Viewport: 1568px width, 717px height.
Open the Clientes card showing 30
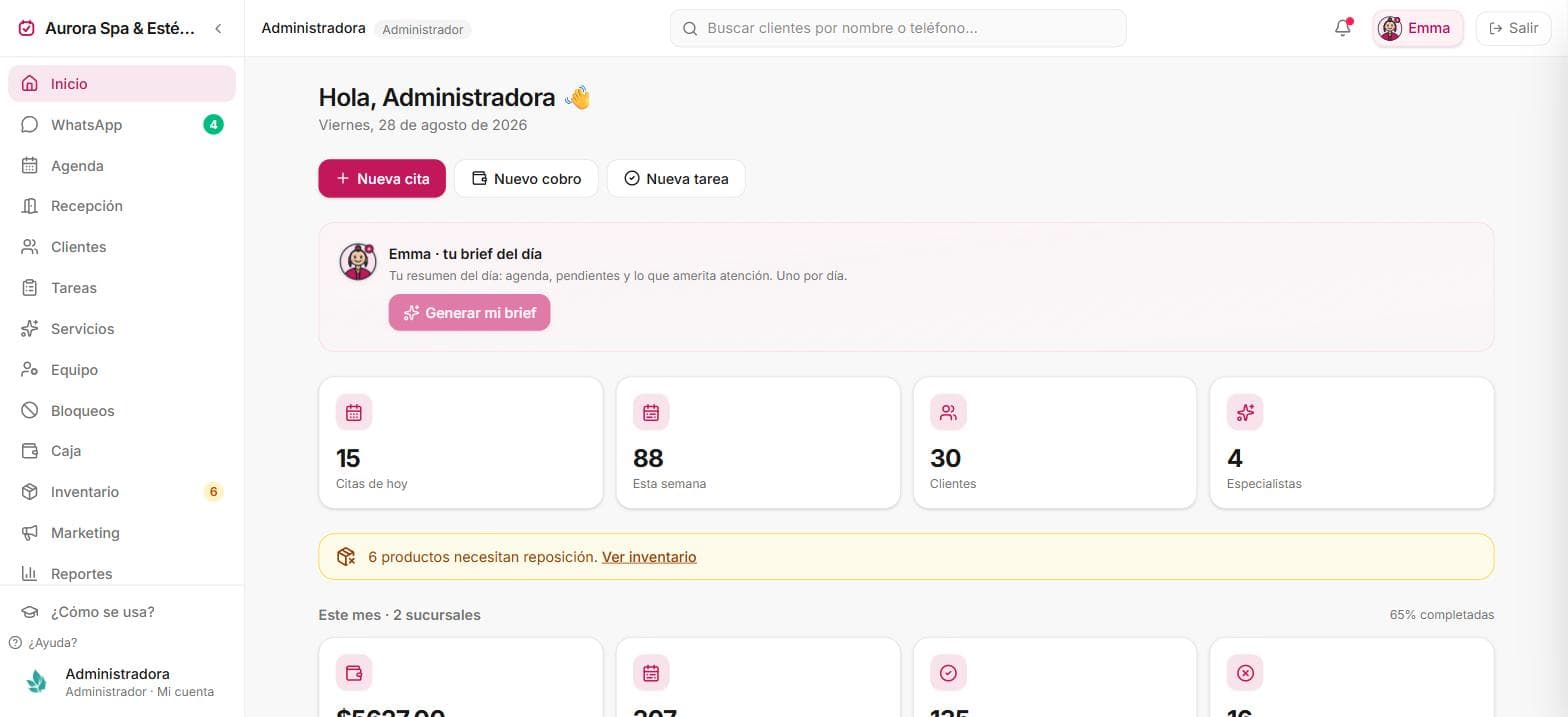point(1055,442)
